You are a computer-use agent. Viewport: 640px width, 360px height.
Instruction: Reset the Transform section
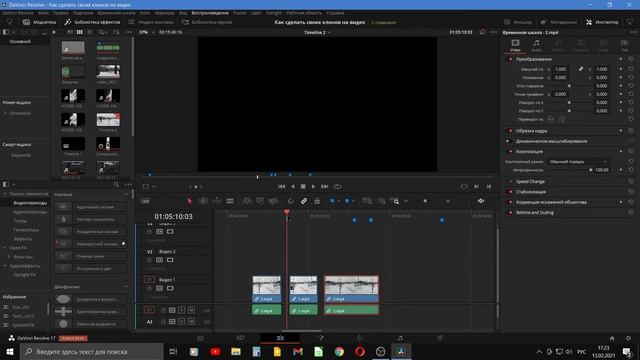click(x=631, y=59)
